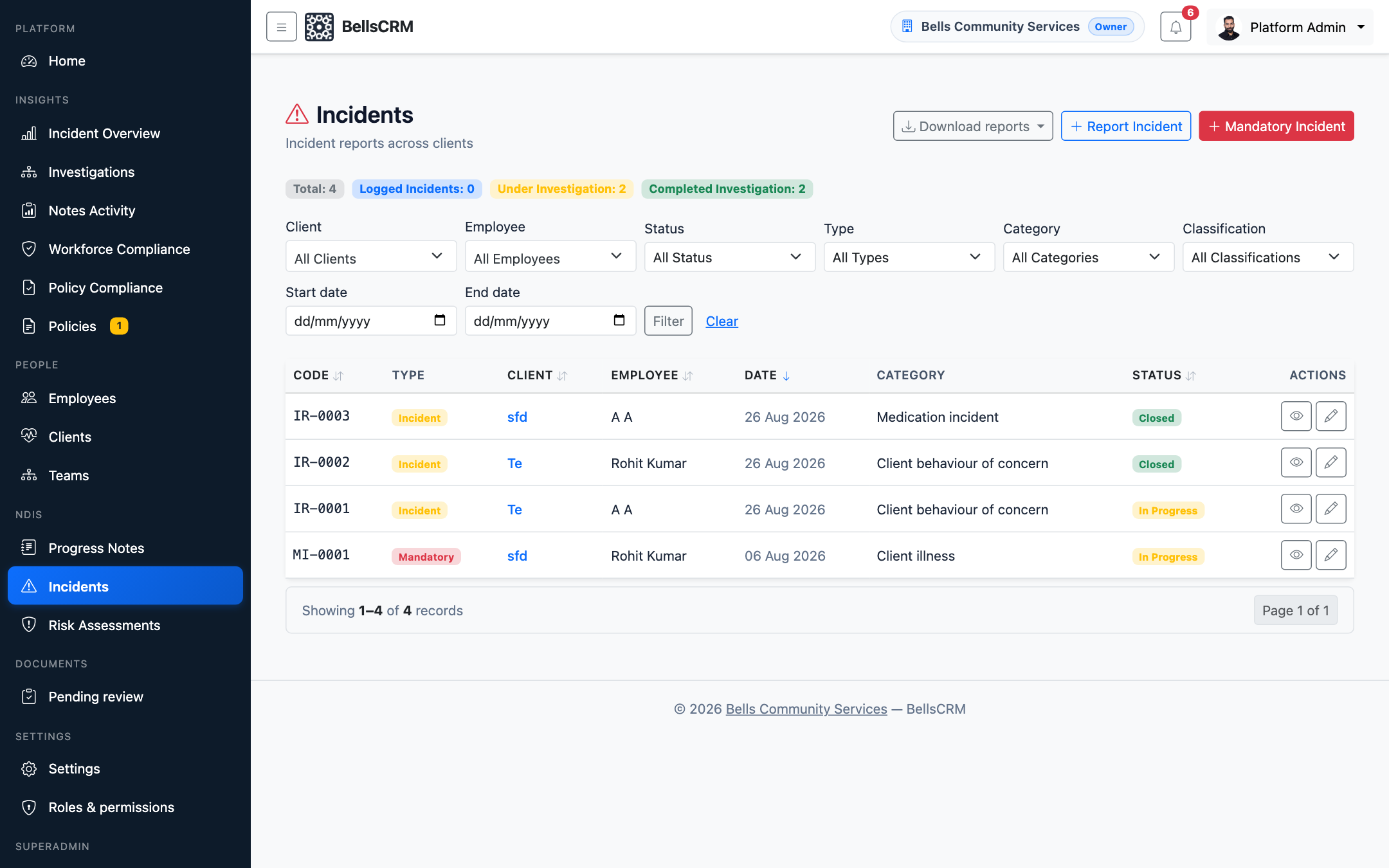Expand the All Status dropdown
This screenshot has width=1389, height=868.
730,257
